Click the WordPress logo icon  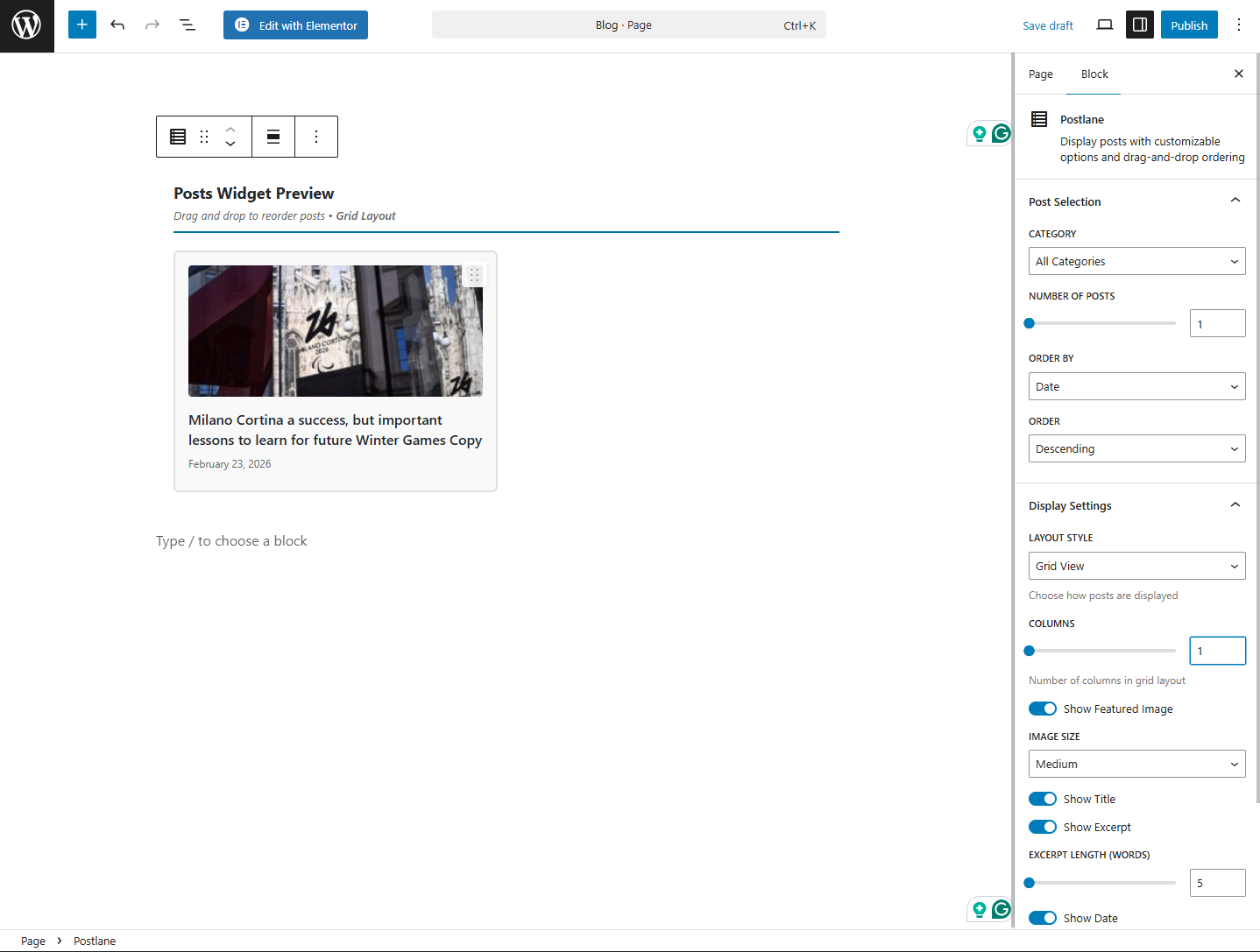point(26,25)
